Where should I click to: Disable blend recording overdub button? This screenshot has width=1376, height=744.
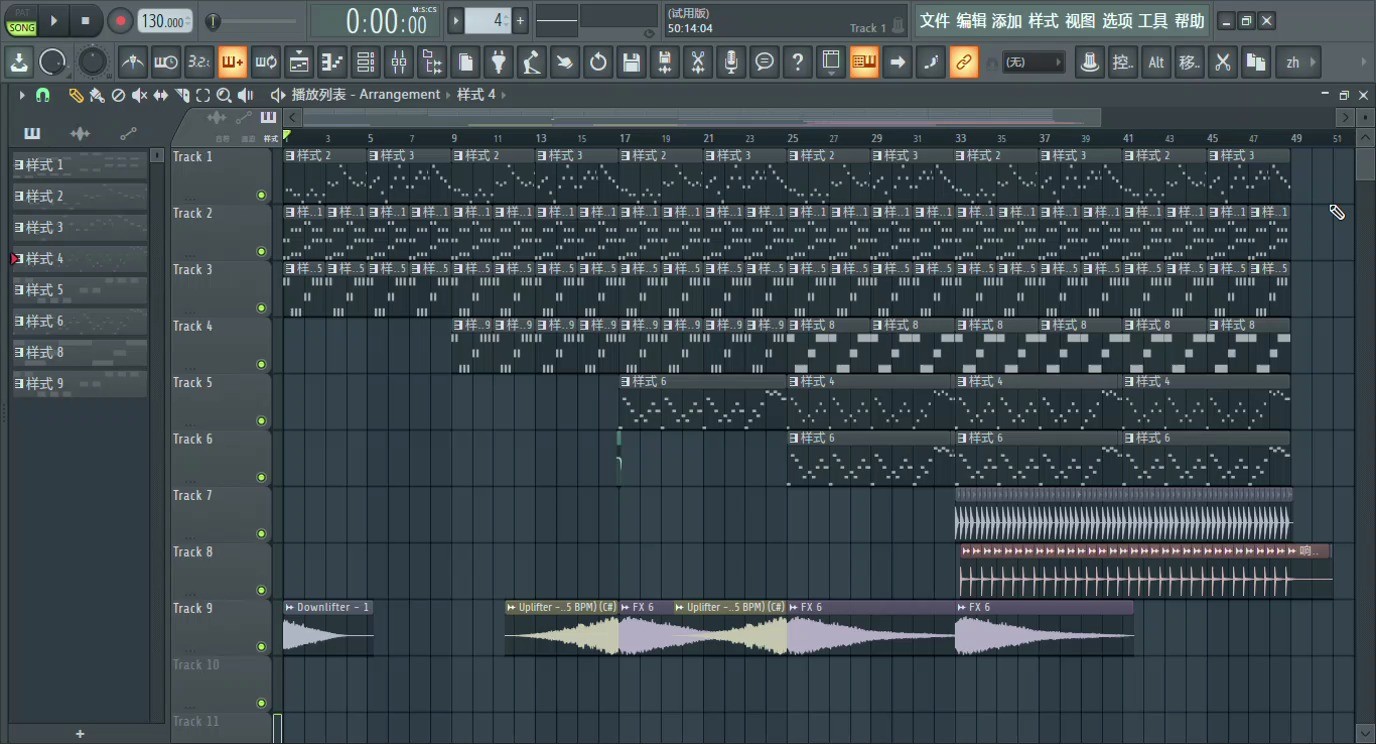click(x=232, y=62)
